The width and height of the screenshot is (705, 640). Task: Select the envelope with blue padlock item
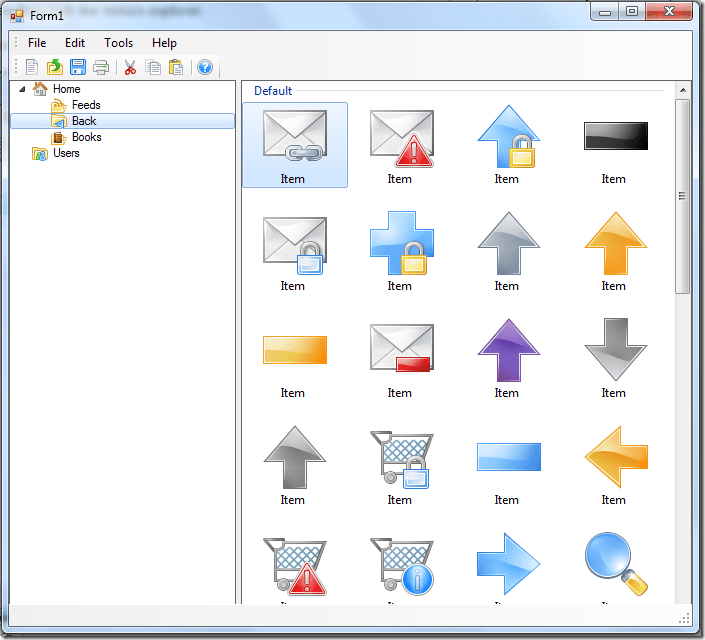coord(295,254)
